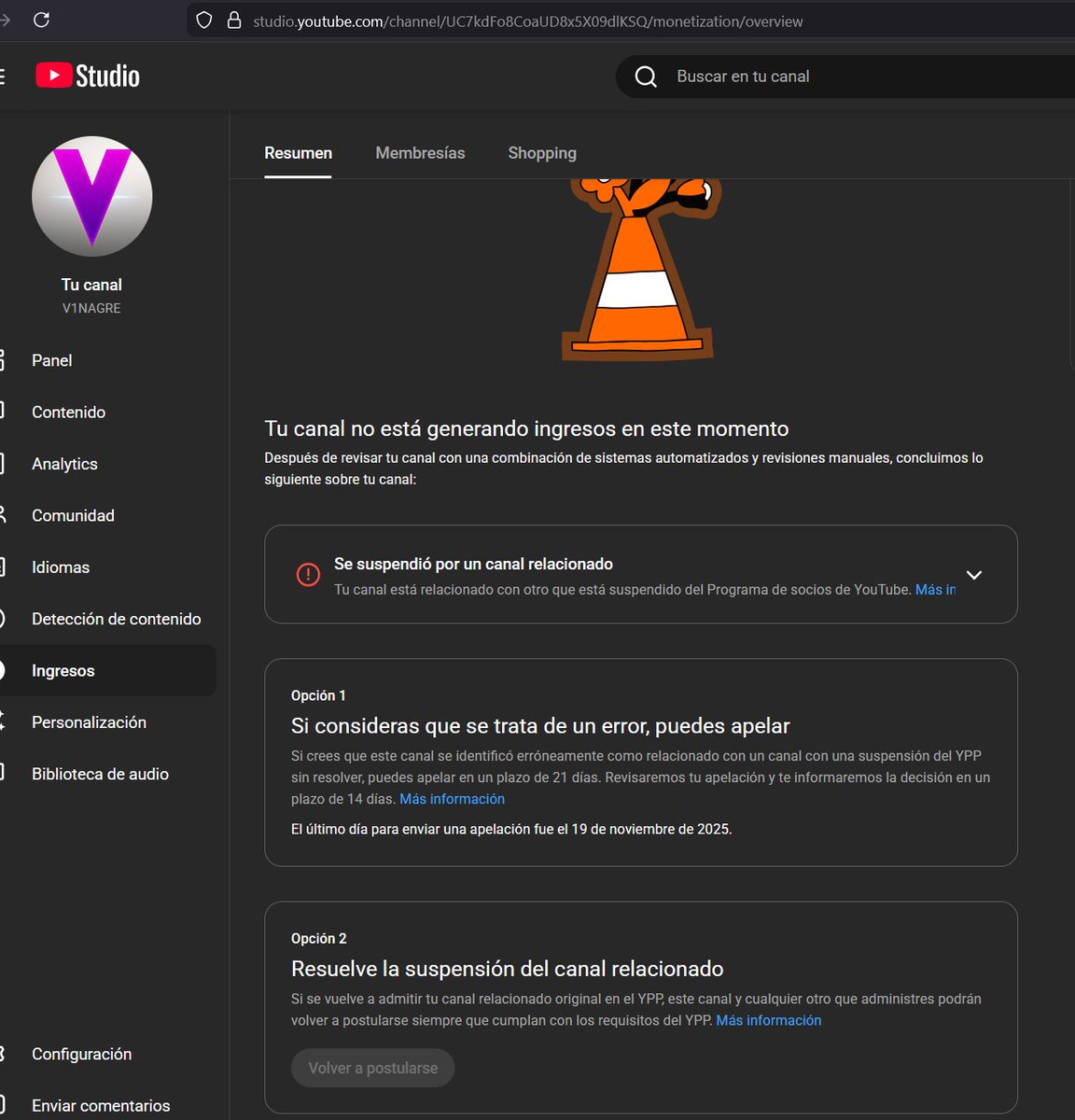
Task: Click the 'Tu canal' label
Action: click(91, 285)
